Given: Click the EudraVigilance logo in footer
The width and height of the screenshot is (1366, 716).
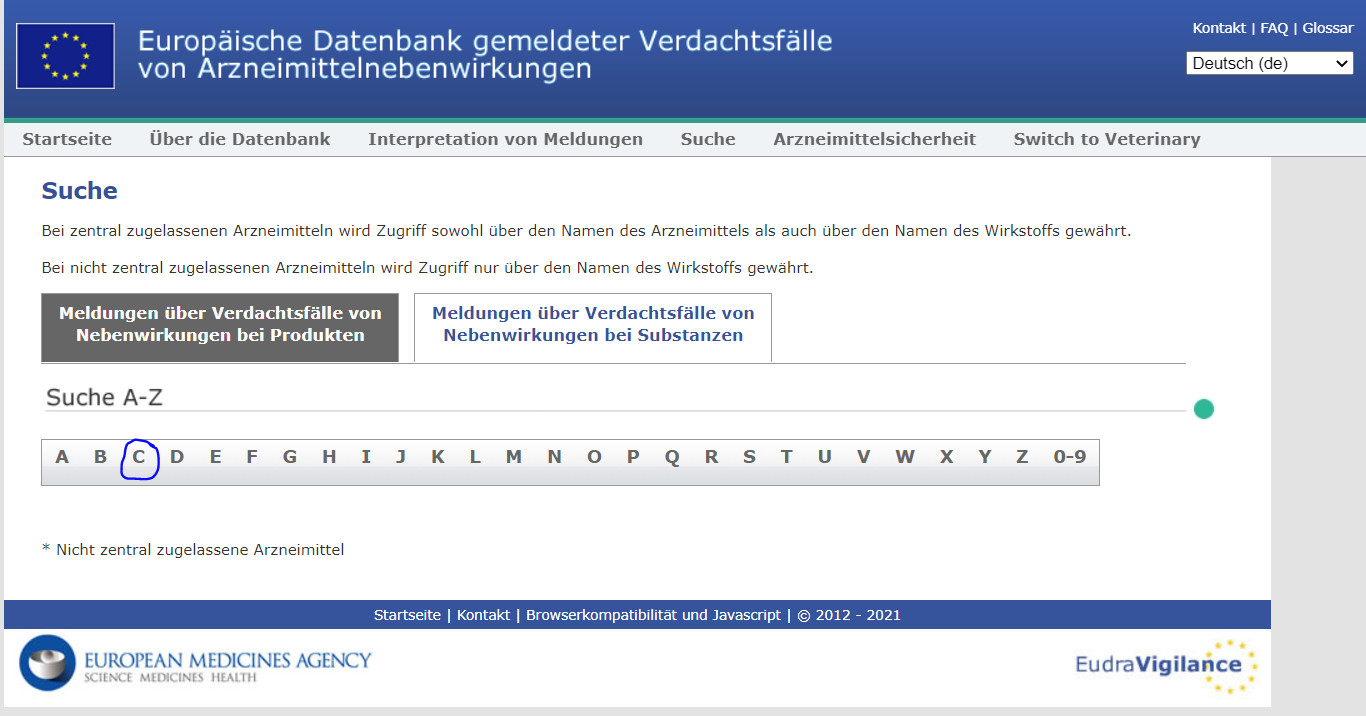Looking at the screenshot, I should point(1166,665).
